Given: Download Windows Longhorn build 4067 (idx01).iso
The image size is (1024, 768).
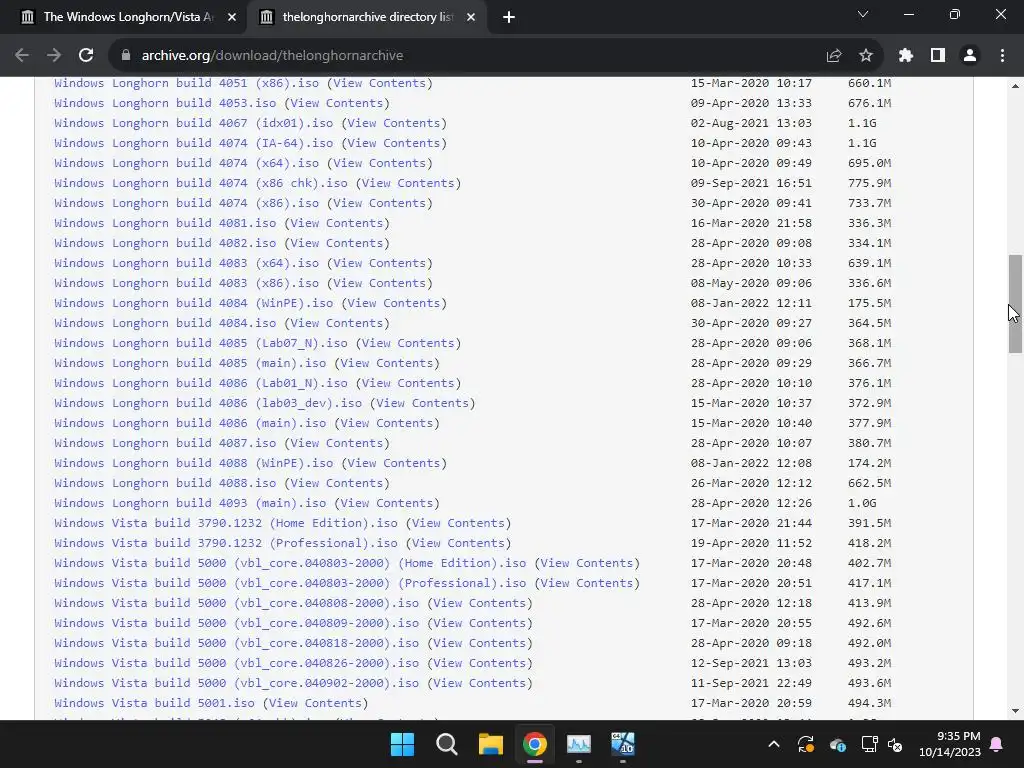Looking at the screenshot, I should click(x=193, y=123).
